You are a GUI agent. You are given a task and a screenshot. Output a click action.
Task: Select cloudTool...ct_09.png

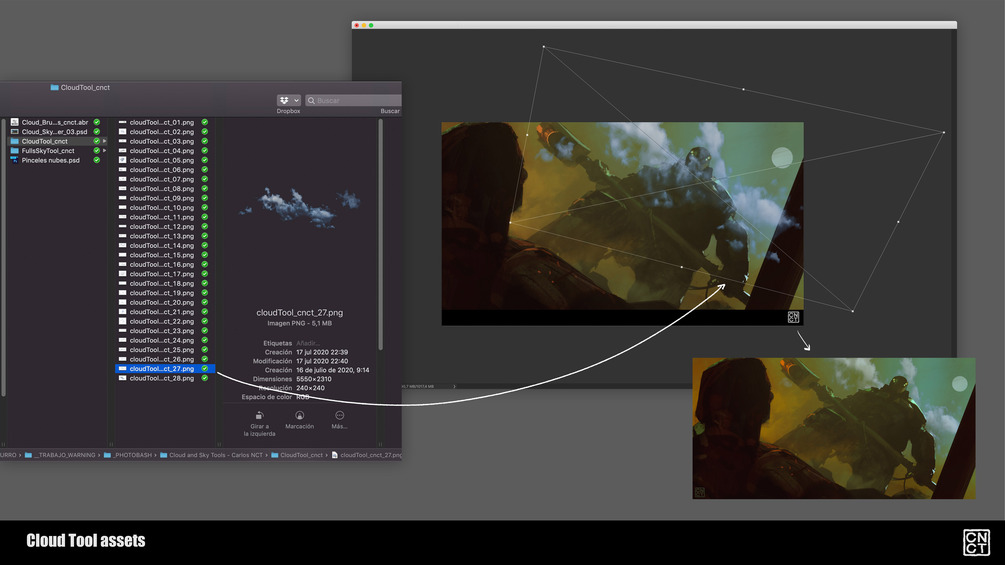pos(165,198)
